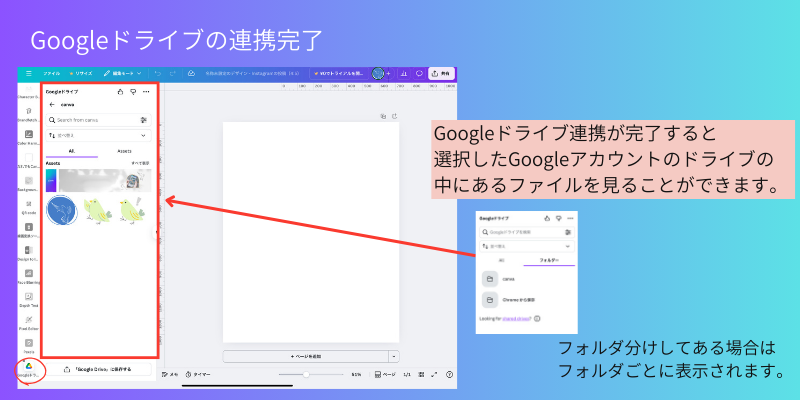Screen dimensions: 800x400
Task: Go back using the arrow next to canva
Action: (52, 105)
